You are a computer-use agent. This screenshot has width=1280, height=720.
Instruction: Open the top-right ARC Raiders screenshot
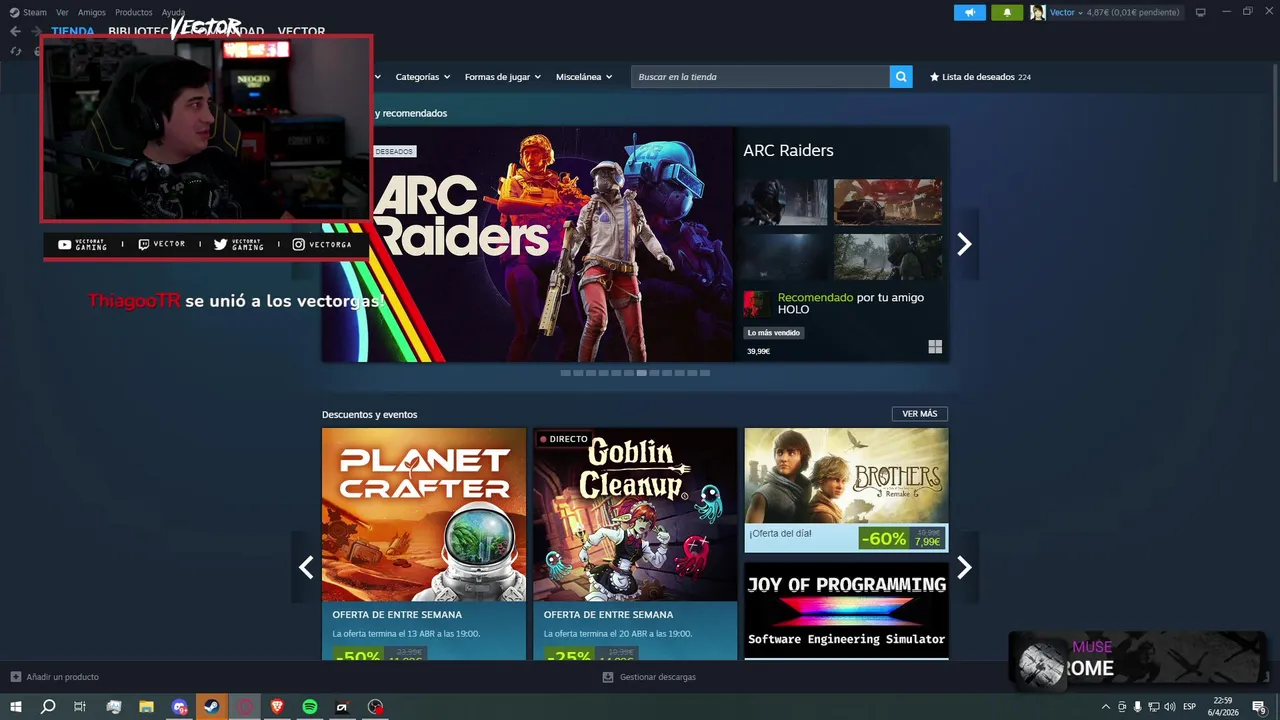(888, 203)
